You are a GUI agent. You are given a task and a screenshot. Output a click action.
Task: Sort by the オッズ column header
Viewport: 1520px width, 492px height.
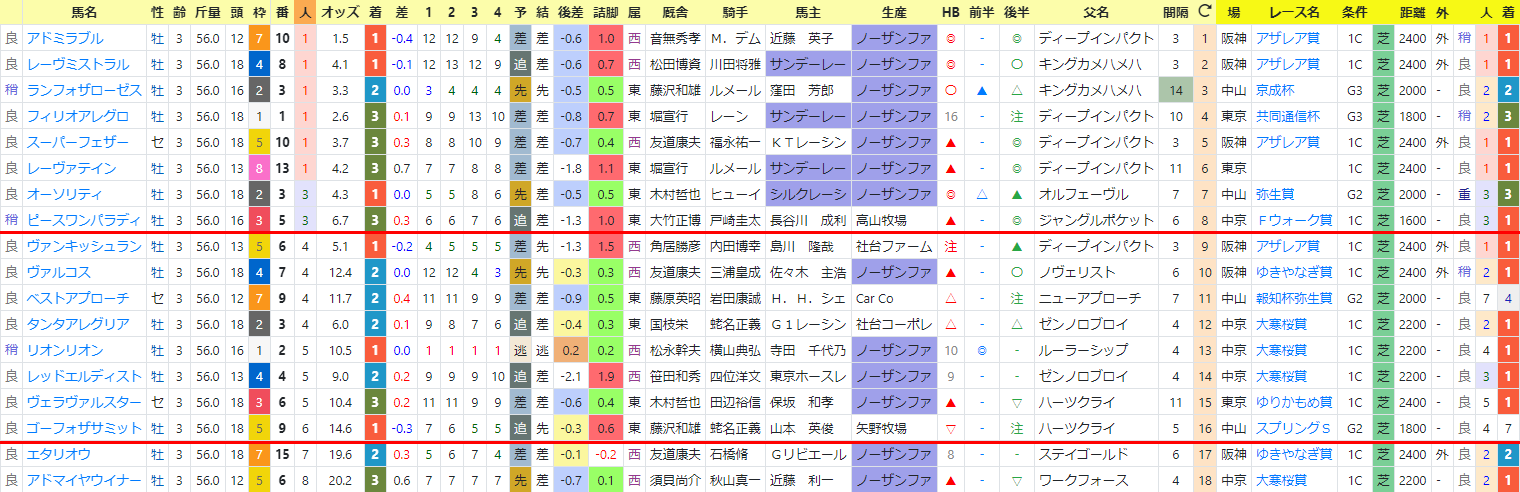pos(340,13)
